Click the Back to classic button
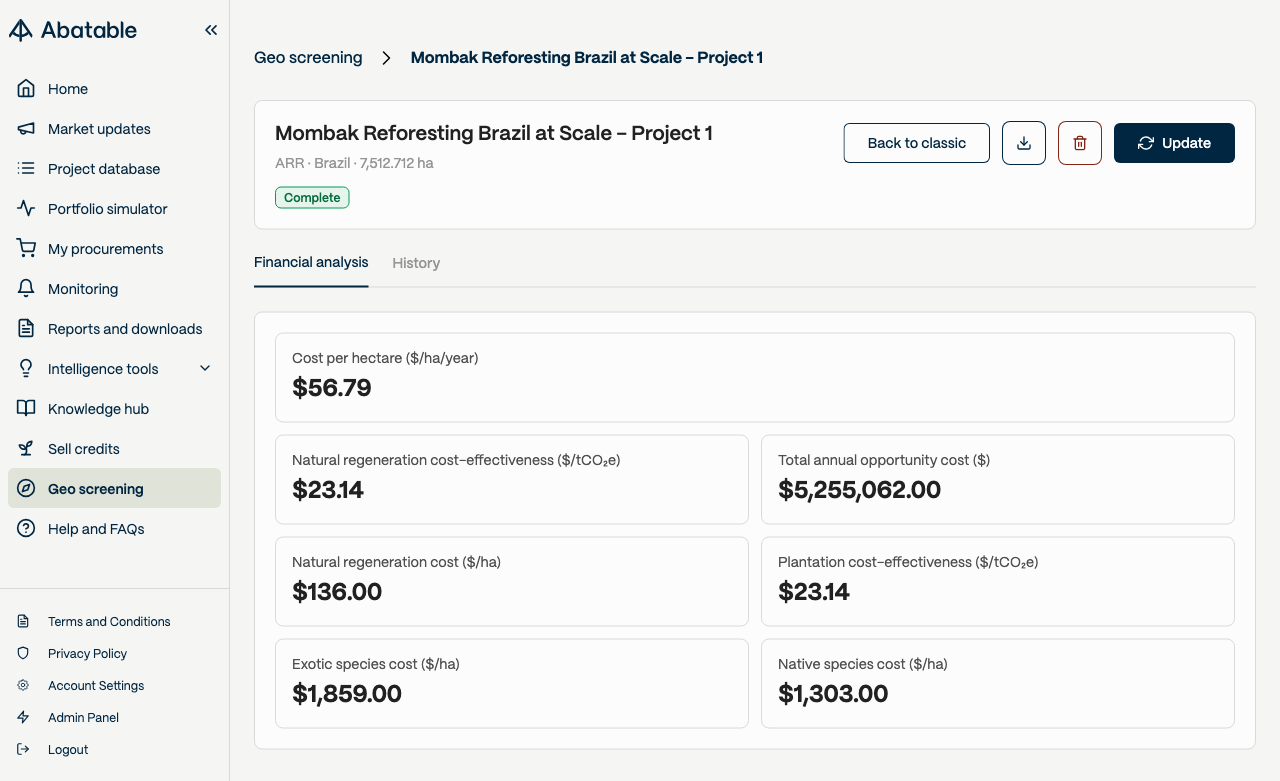This screenshot has height=781, width=1280. pos(917,143)
